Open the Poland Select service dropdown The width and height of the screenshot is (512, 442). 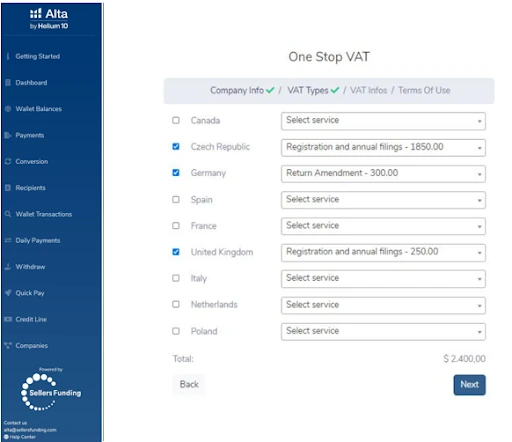pyautogui.click(x=383, y=331)
